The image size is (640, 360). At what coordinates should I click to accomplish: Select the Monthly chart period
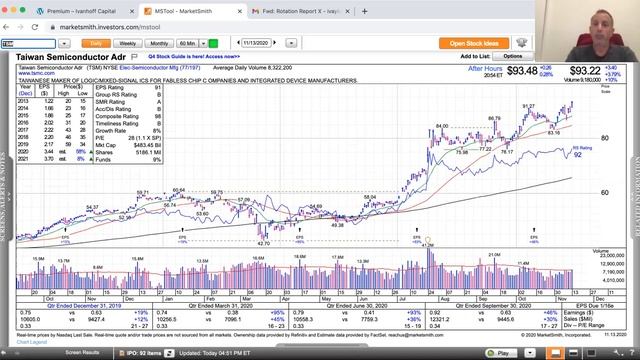159,43
